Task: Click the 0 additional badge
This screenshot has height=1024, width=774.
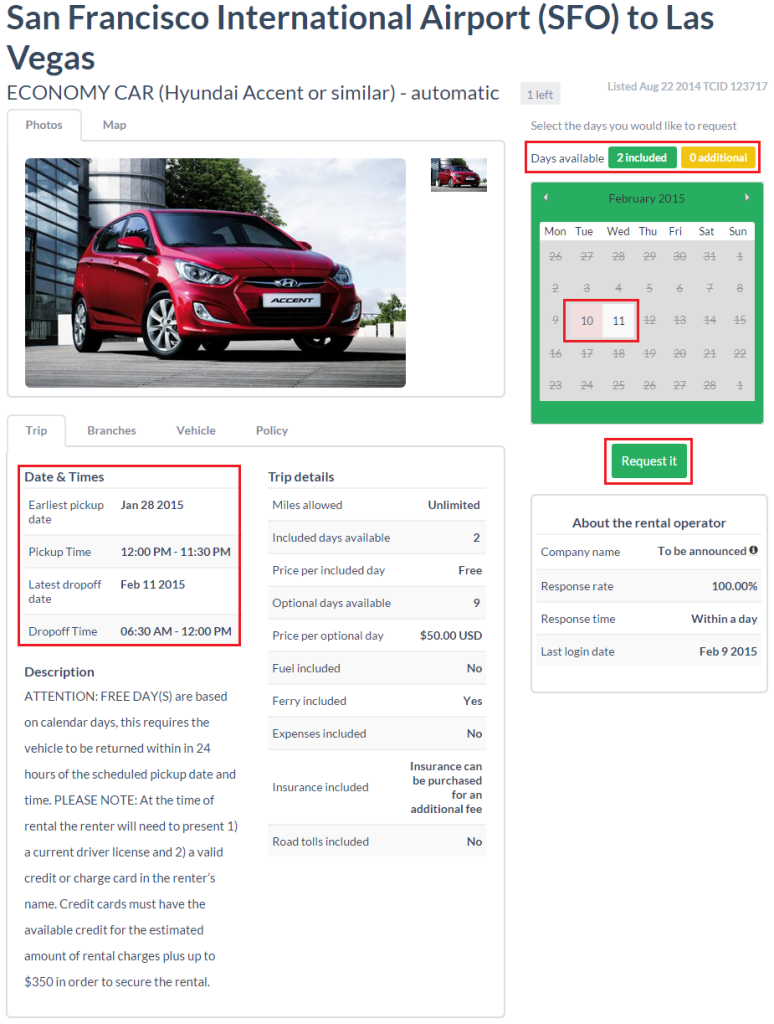Action: point(718,157)
